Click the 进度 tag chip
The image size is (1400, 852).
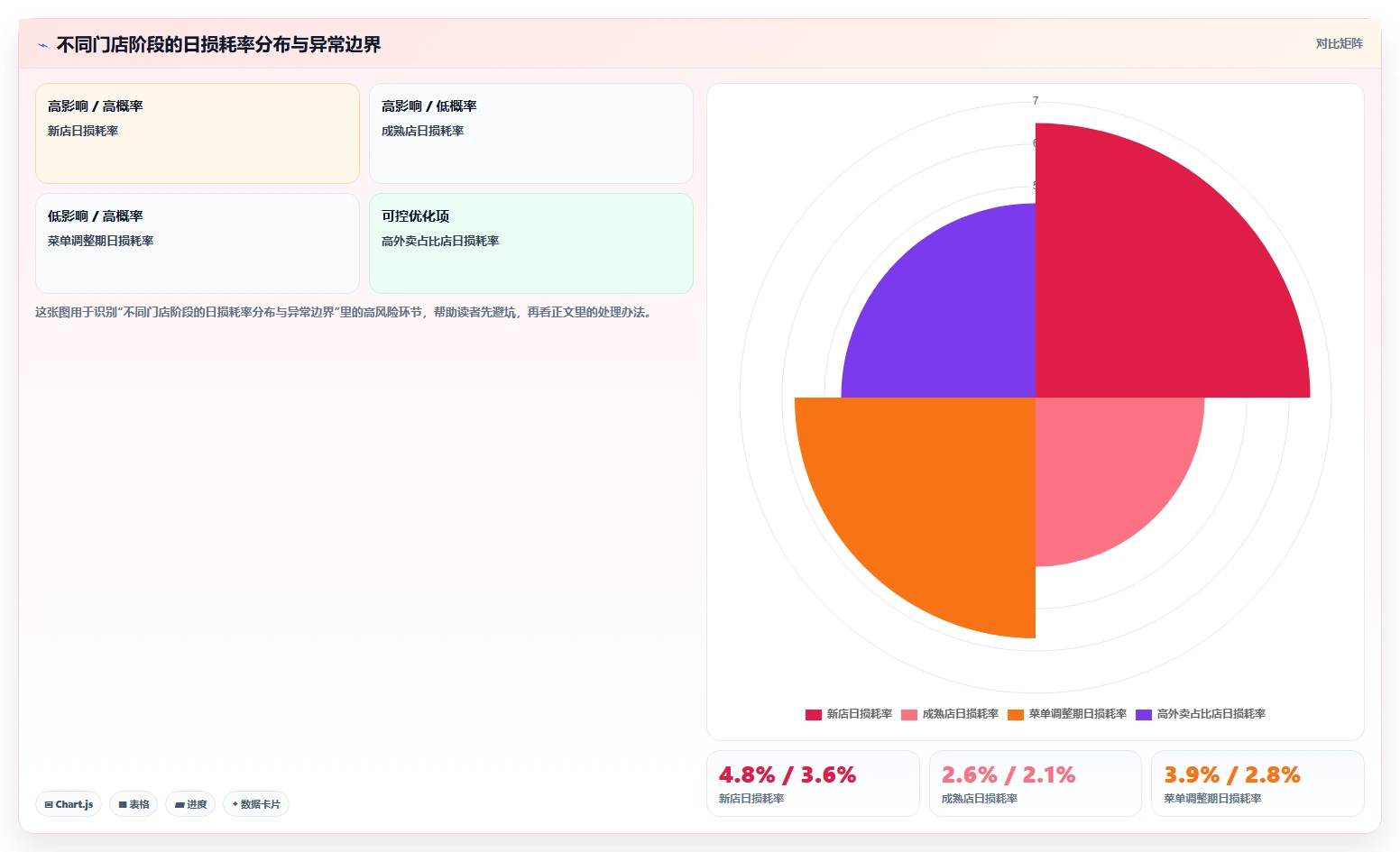(x=190, y=804)
